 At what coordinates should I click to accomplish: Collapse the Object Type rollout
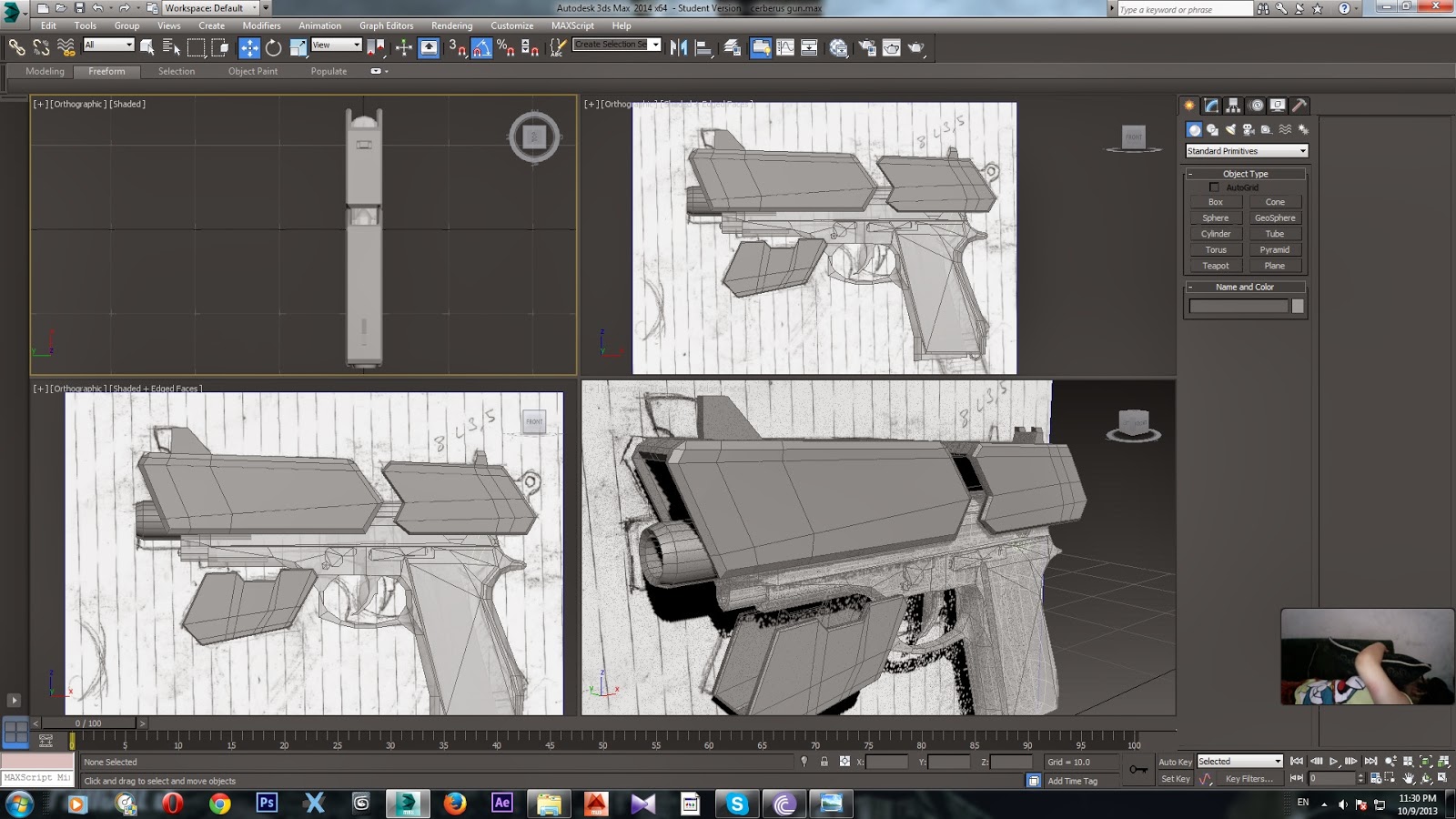pos(1246,174)
